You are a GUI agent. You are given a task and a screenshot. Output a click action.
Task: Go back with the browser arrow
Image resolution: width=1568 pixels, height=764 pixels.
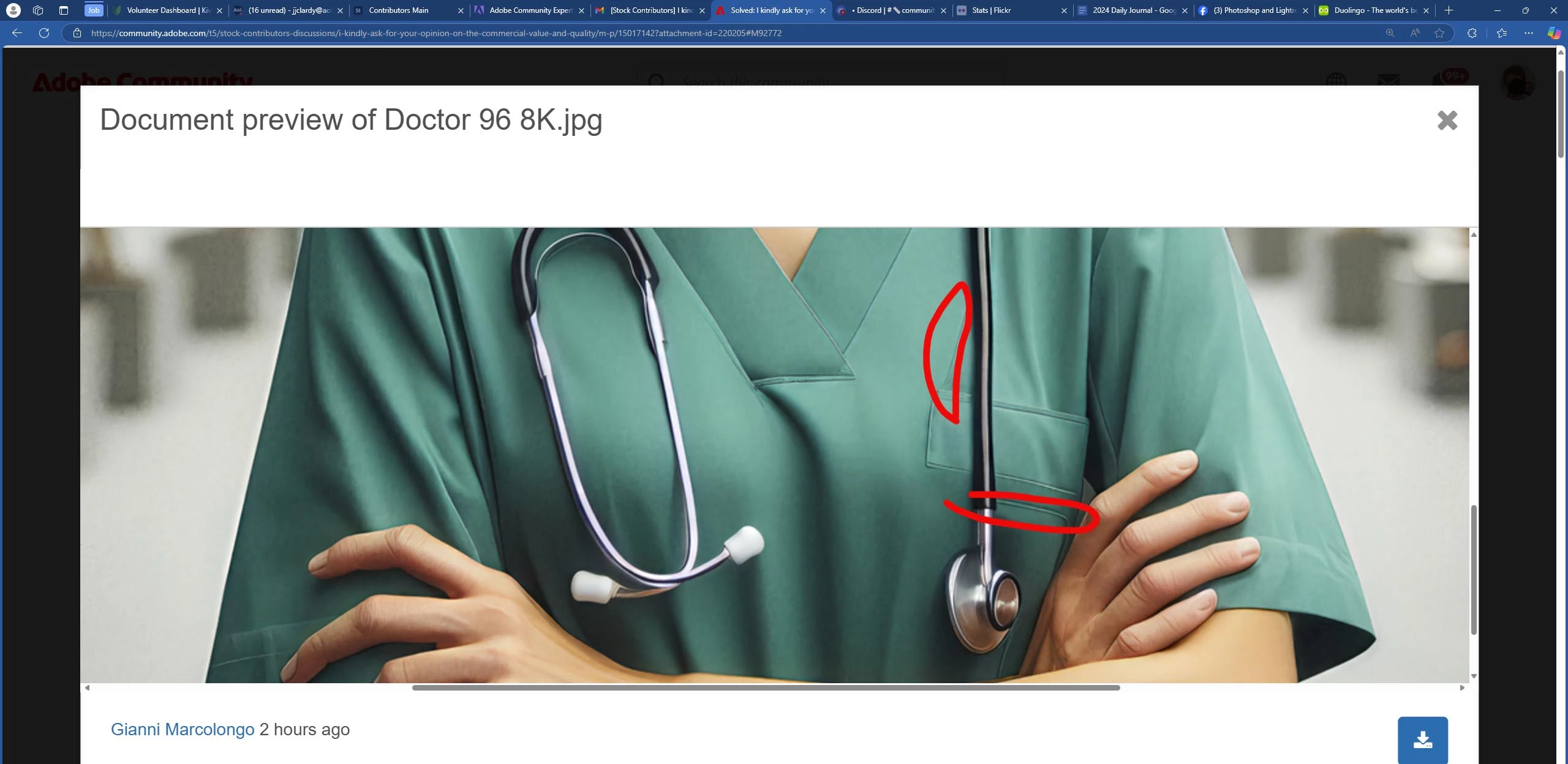click(x=17, y=33)
